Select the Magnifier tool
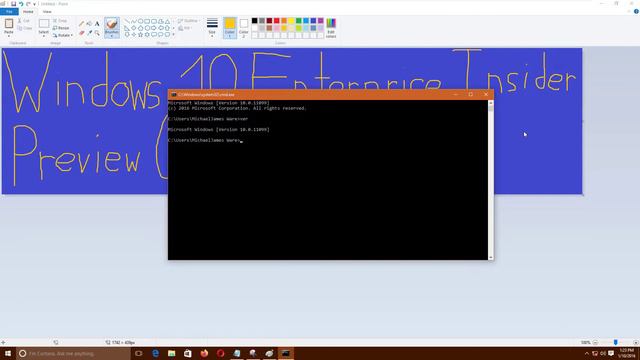The height and width of the screenshot is (360, 640). point(97,33)
